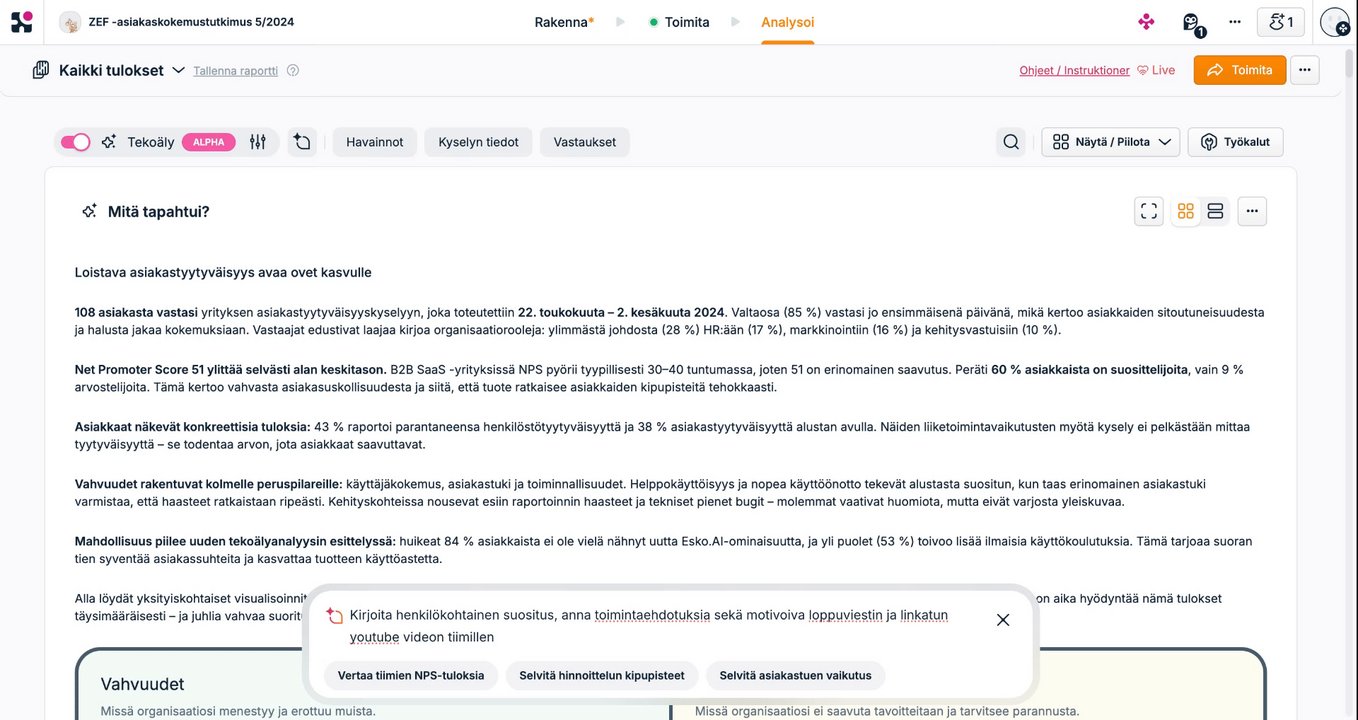Close the AI prompt popup
This screenshot has height=720, width=1358.
[1003, 620]
